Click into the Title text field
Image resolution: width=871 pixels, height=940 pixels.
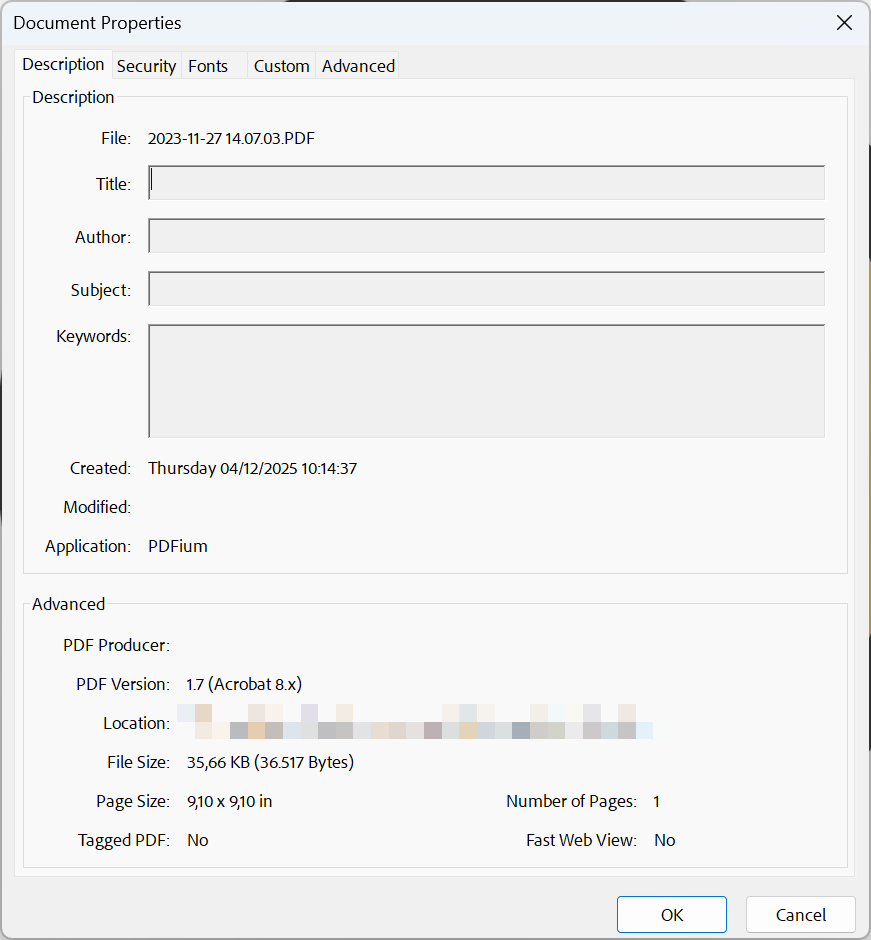click(x=486, y=183)
